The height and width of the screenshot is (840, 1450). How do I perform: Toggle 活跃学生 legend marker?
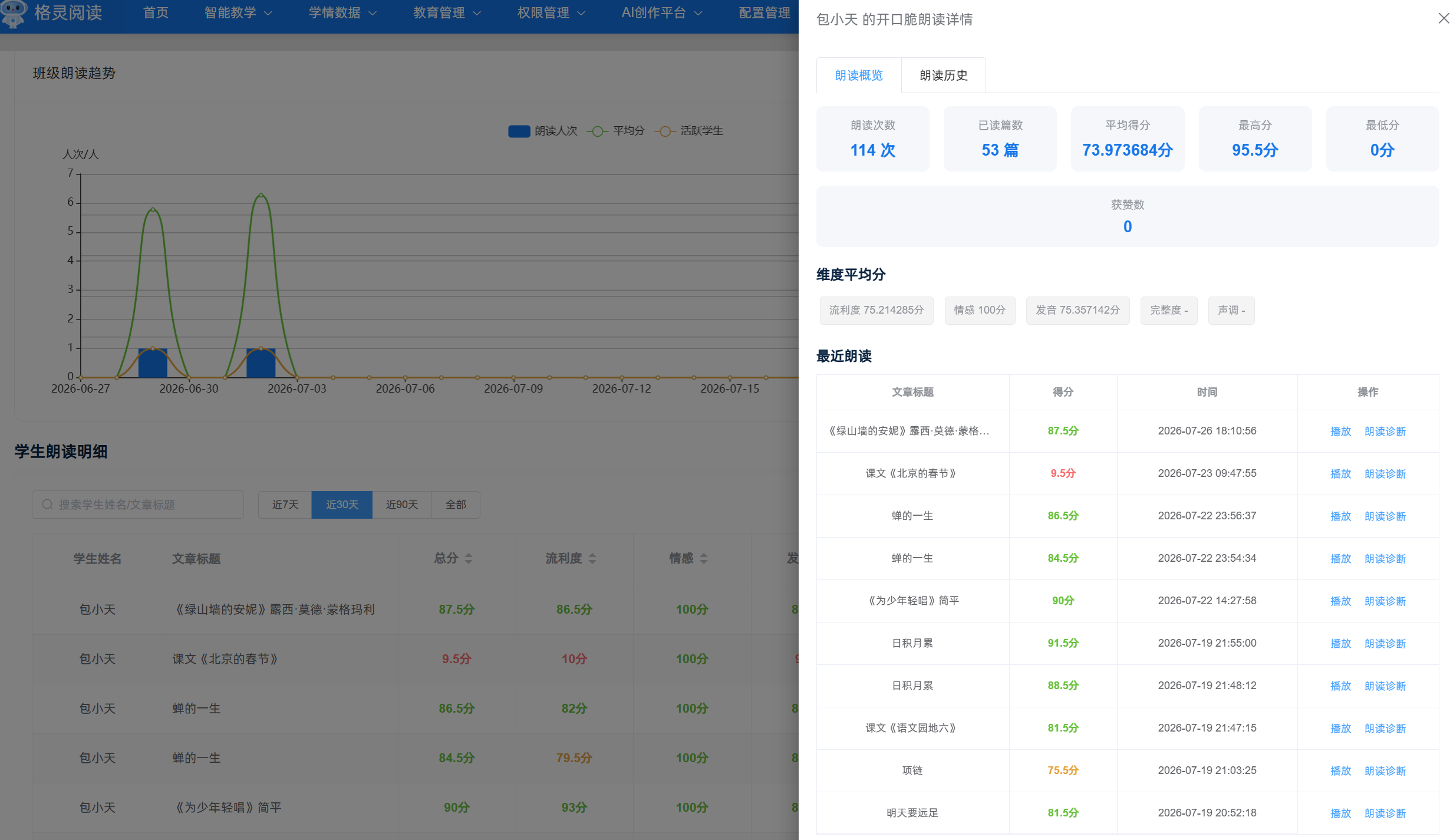coord(665,131)
